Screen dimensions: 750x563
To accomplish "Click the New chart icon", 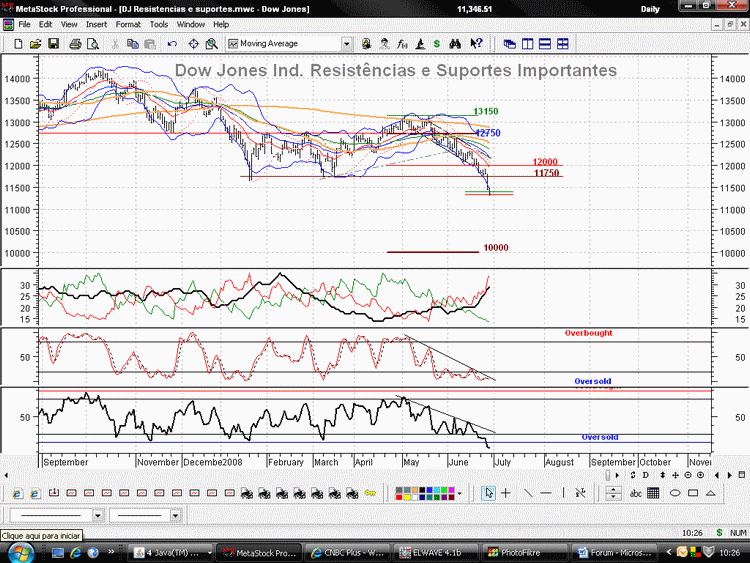I will [x=18, y=44].
